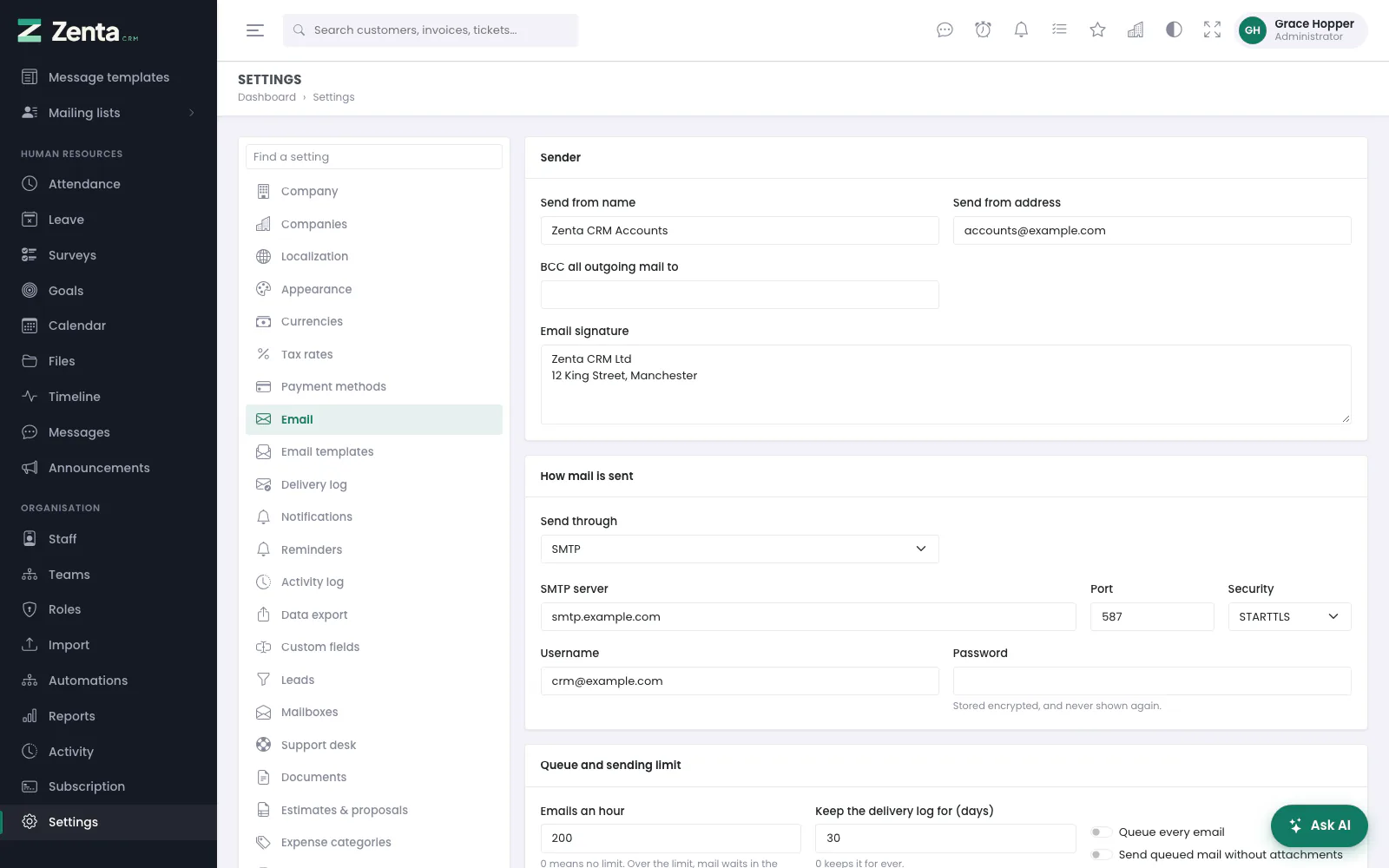Click the Send from name field

[740, 231]
